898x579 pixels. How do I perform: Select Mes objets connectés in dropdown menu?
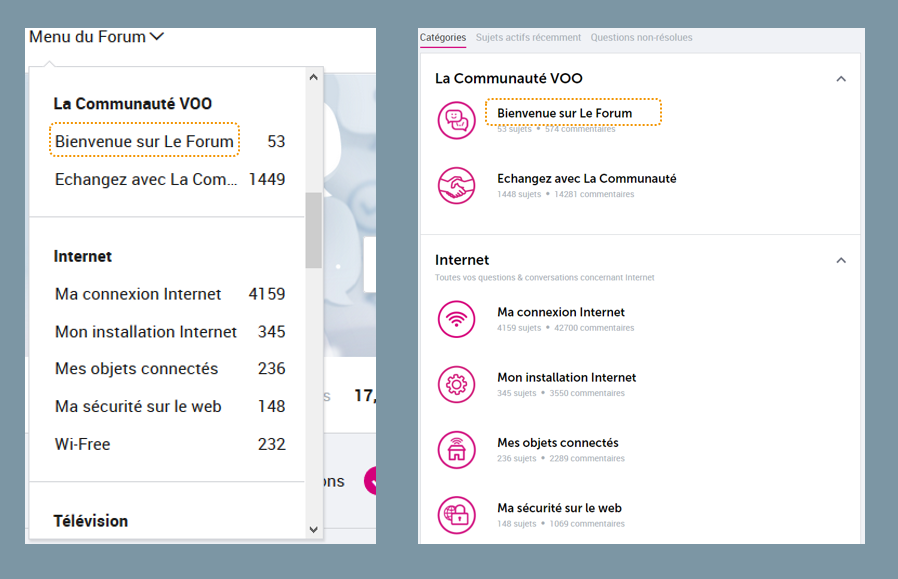click(x=136, y=368)
